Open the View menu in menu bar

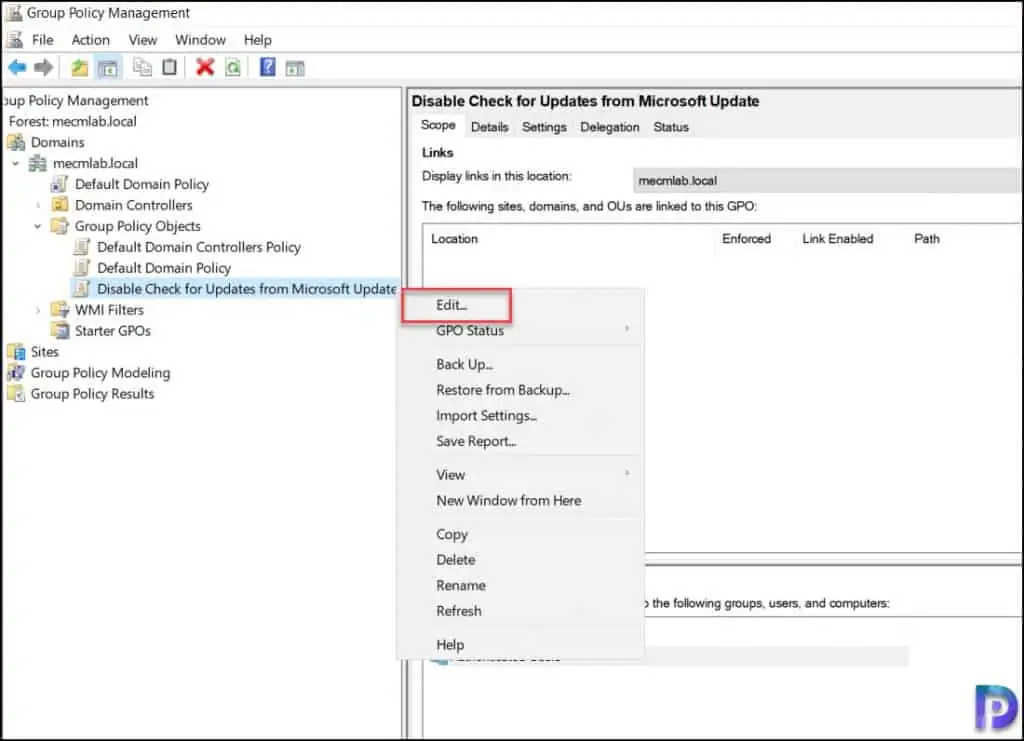pos(142,40)
